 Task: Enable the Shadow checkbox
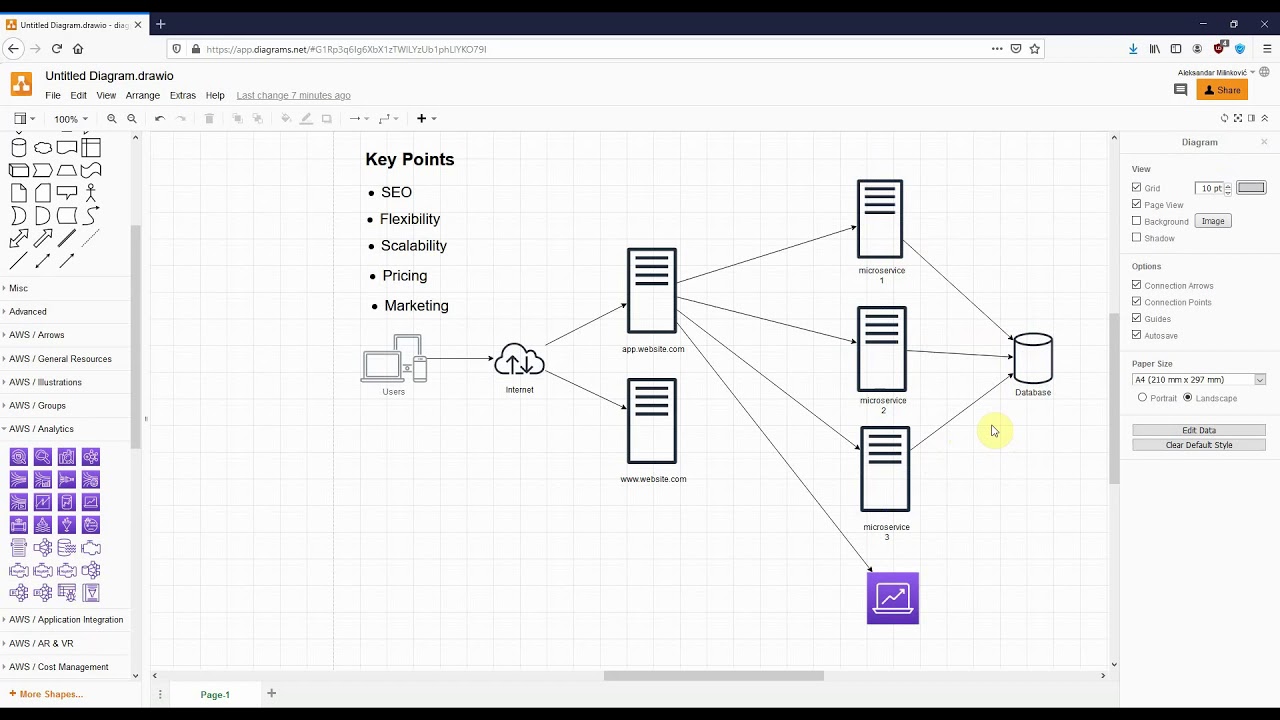coord(1137,238)
